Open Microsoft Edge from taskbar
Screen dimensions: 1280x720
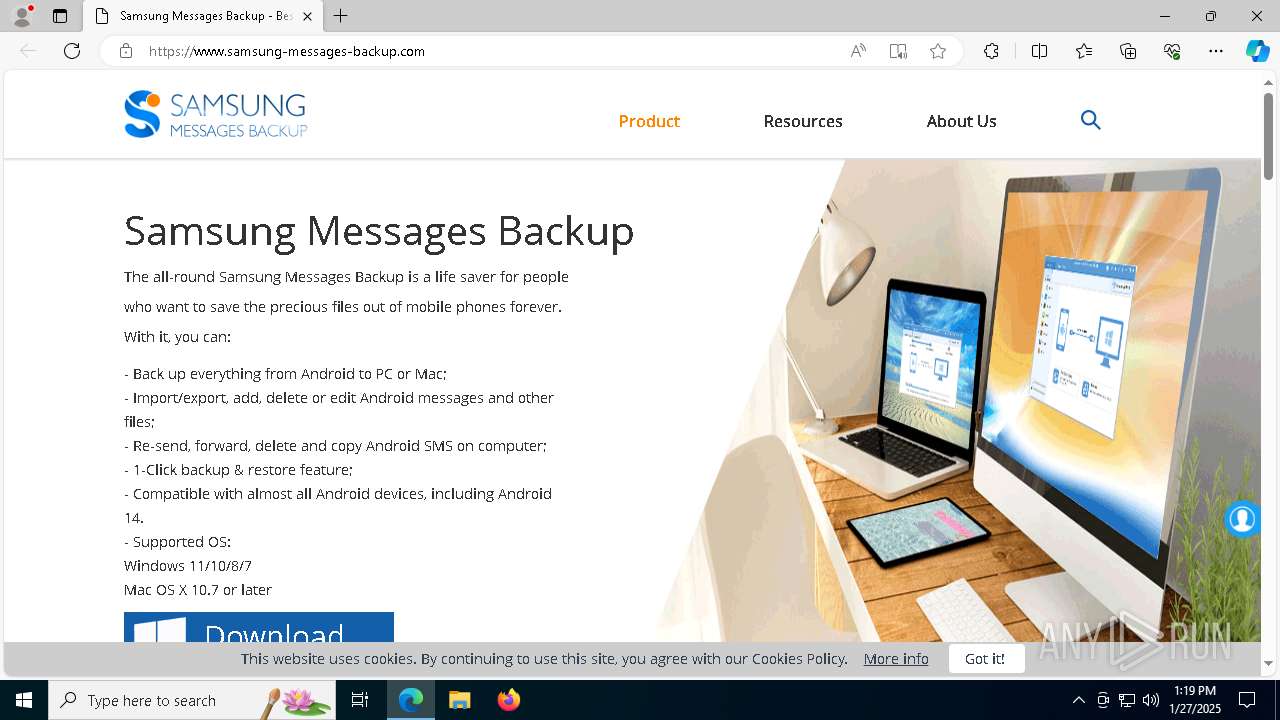click(x=411, y=700)
